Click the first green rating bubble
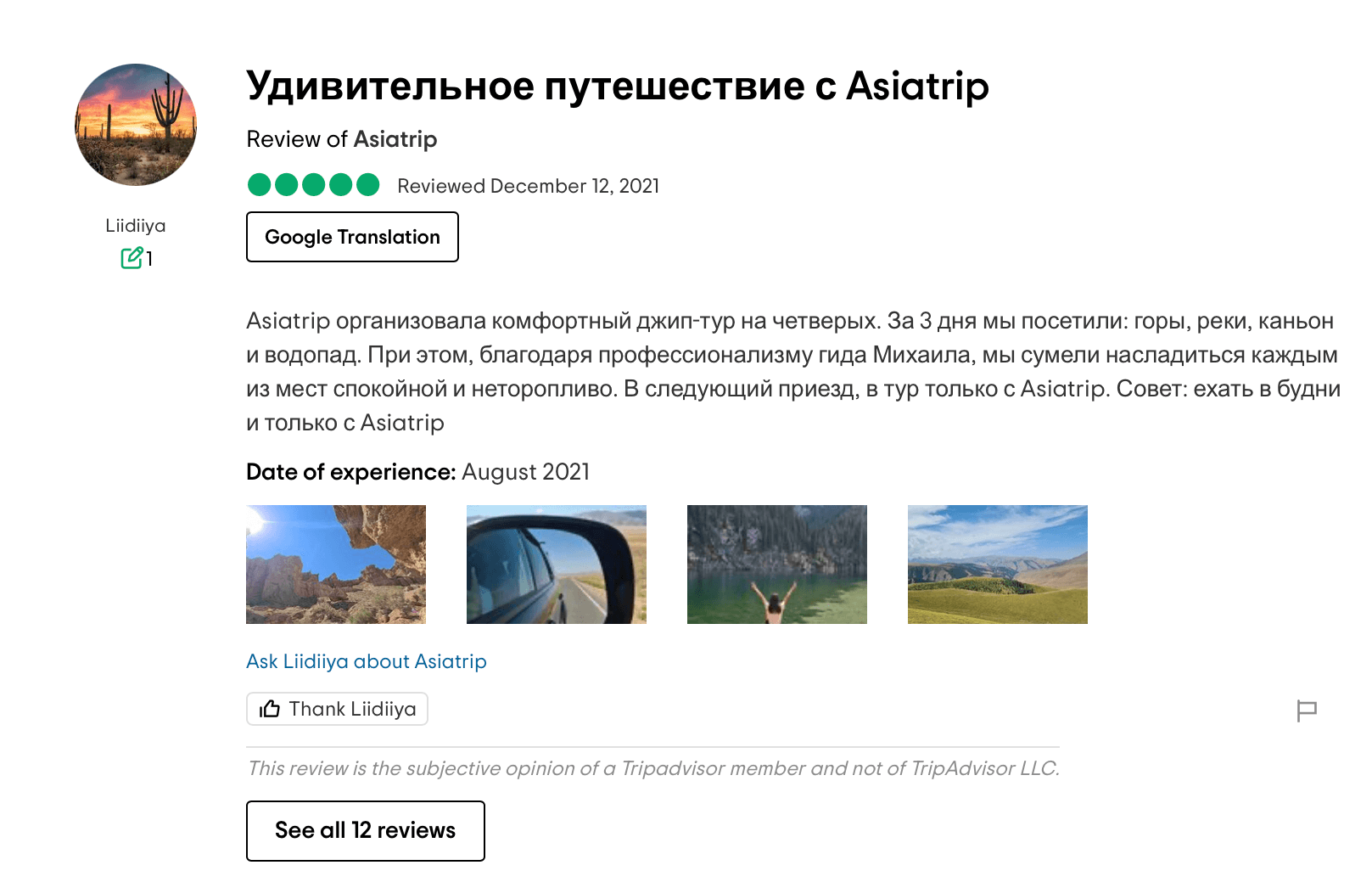The height and width of the screenshot is (882, 1372). tap(260, 184)
